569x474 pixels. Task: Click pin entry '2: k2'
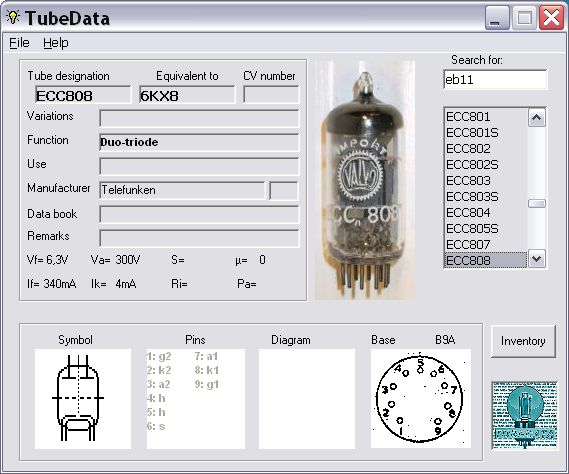159,370
